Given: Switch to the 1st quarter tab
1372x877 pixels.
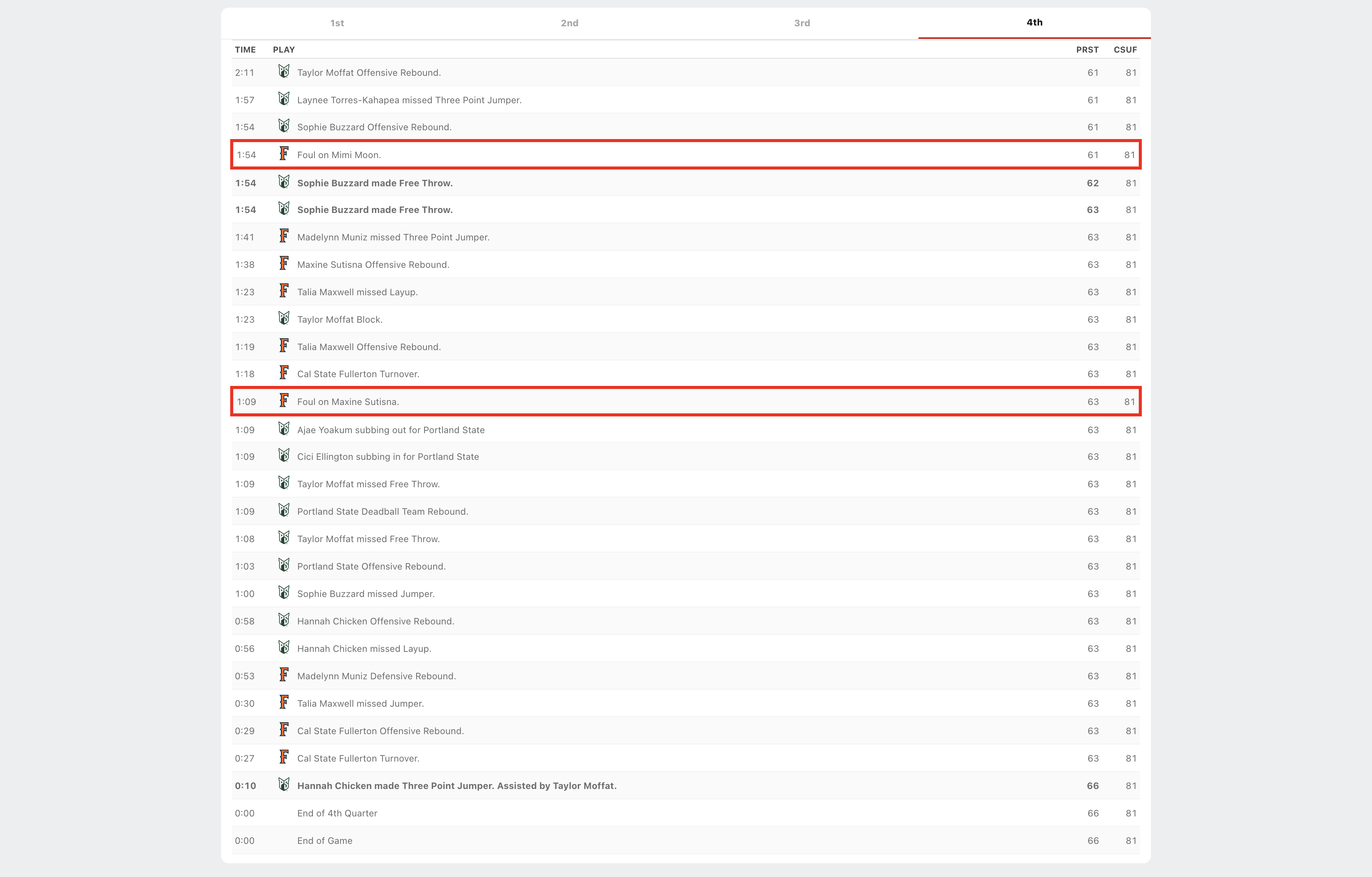Looking at the screenshot, I should 337,23.
